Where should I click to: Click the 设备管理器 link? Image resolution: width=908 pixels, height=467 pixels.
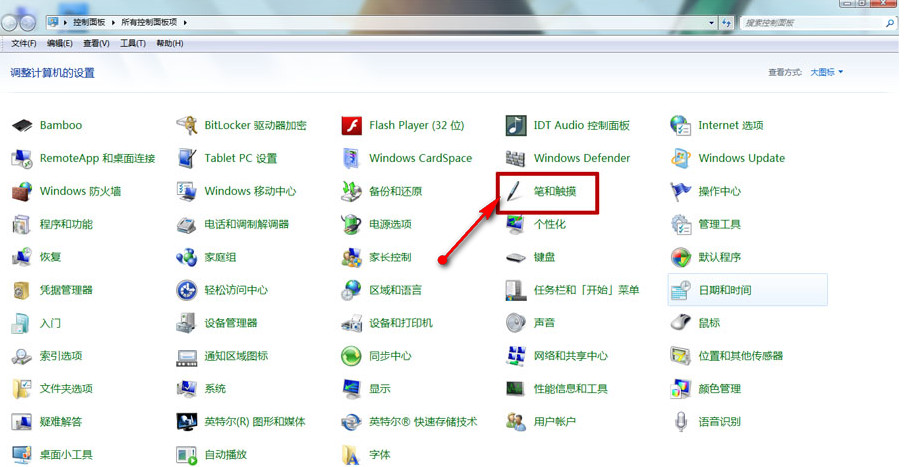[x=230, y=323]
